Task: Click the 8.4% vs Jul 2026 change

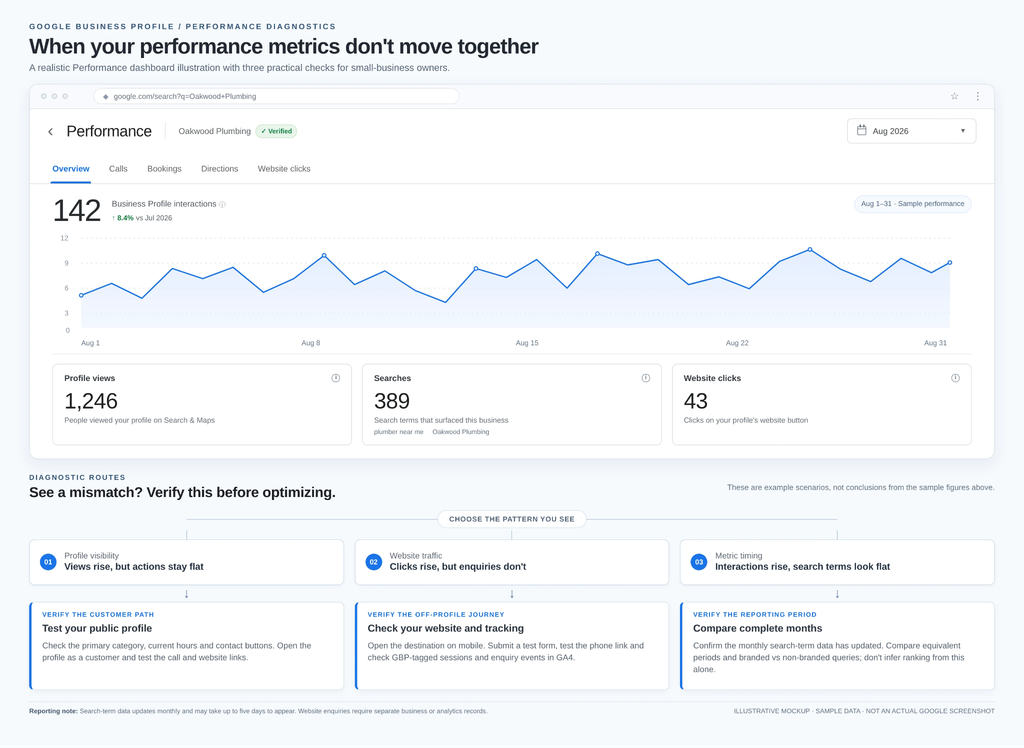Action: click(x=142, y=218)
